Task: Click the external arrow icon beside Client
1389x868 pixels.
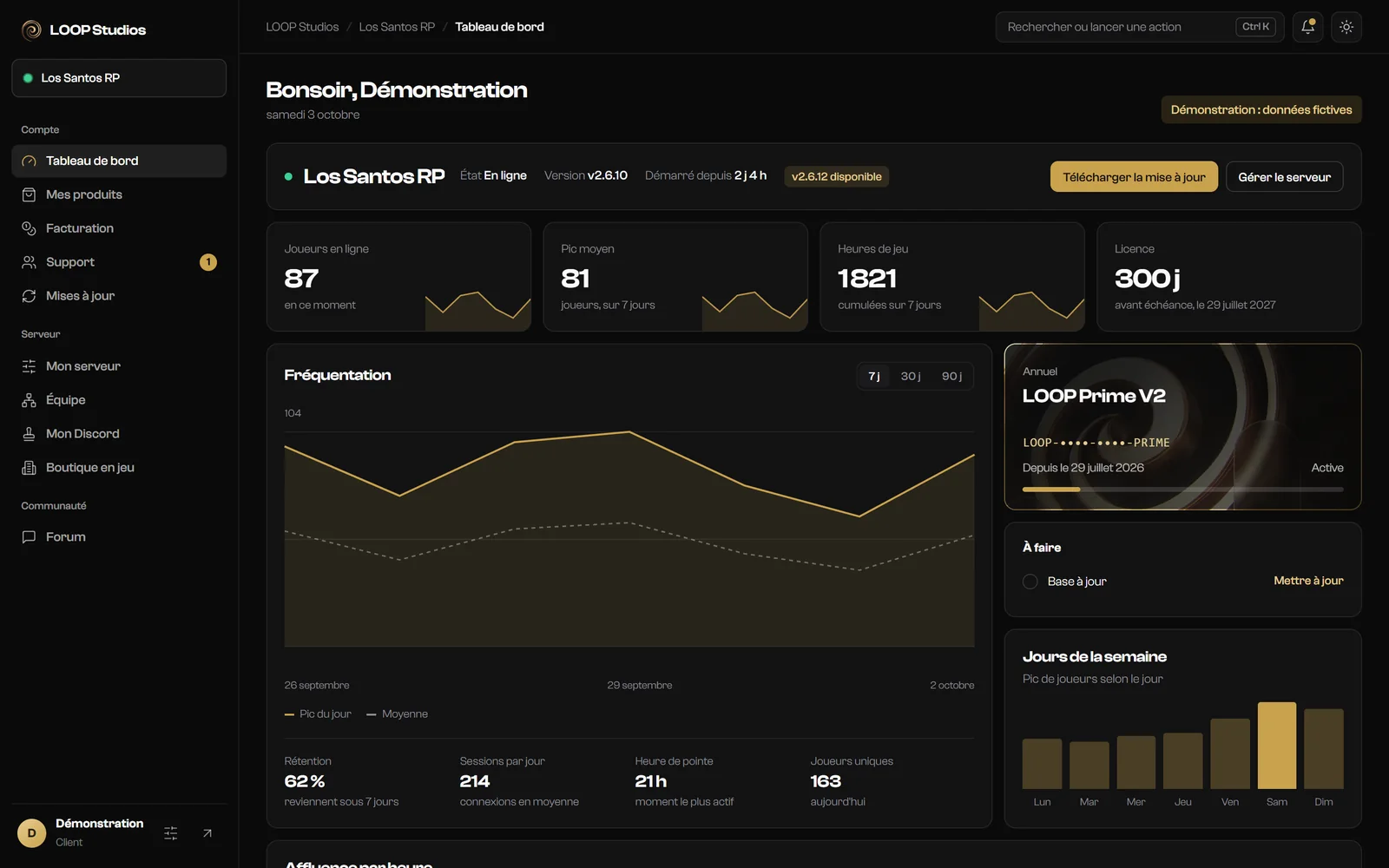Action: (207, 833)
